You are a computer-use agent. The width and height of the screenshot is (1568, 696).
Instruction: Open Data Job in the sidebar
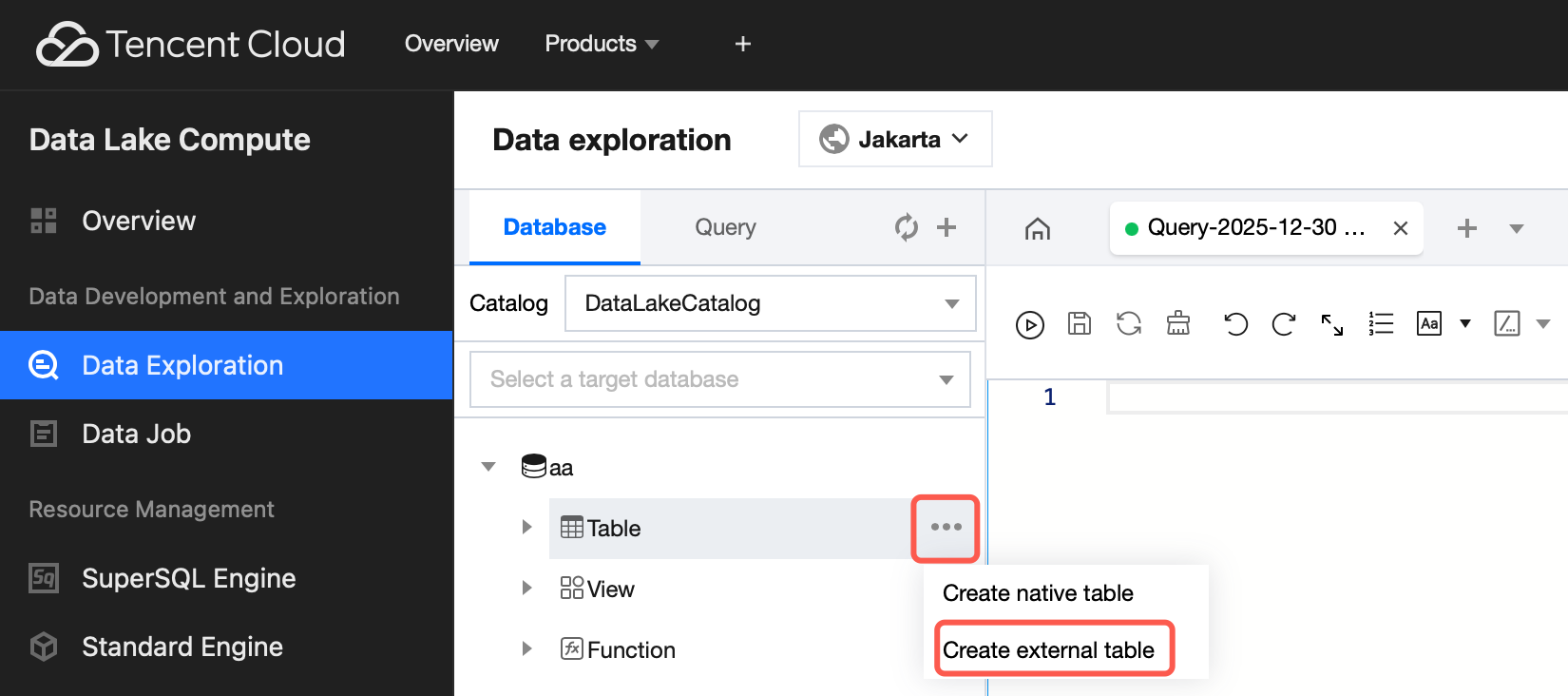136,434
